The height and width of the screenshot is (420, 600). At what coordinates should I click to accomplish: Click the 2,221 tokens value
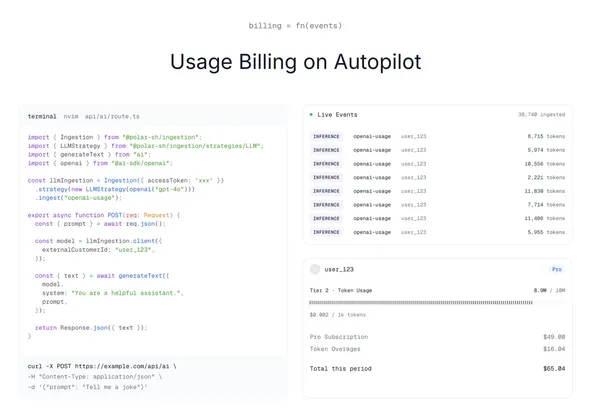tap(546, 177)
